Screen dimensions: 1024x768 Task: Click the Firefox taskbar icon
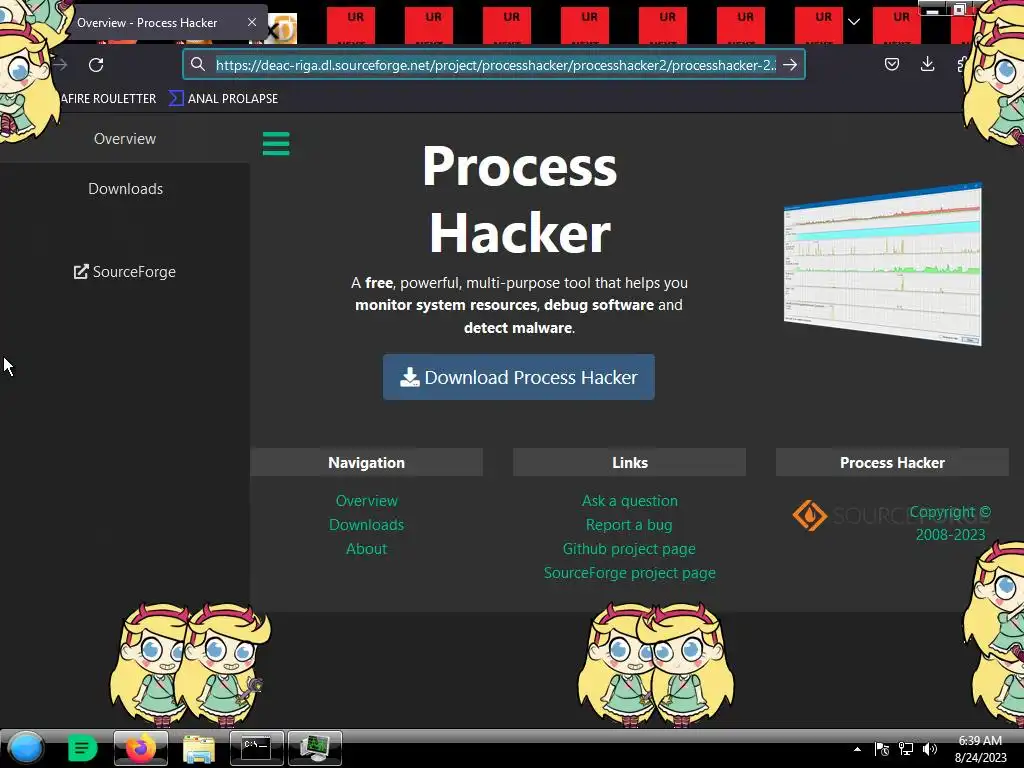(x=140, y=748)
